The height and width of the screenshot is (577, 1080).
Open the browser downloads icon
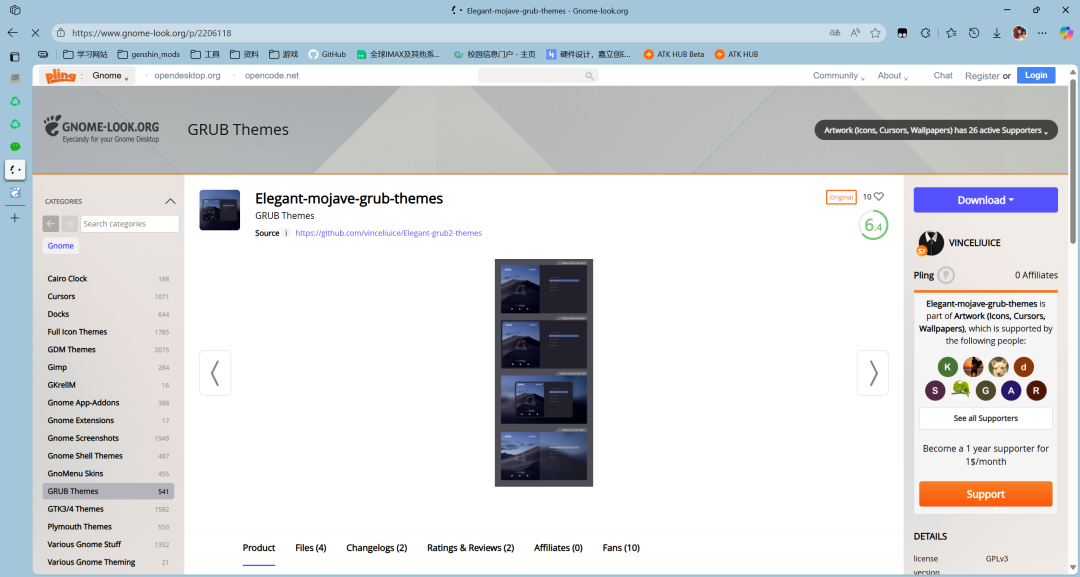tap(997, 33)
